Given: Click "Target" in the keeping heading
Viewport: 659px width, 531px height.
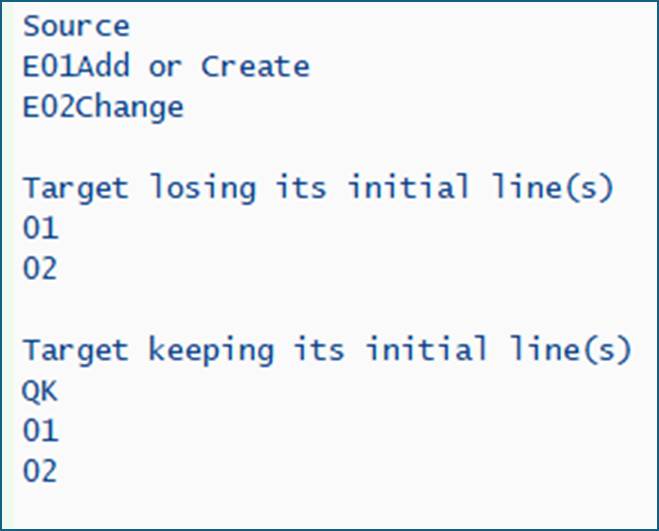Looking at the screenshot, I should click(x=76, y=350).
